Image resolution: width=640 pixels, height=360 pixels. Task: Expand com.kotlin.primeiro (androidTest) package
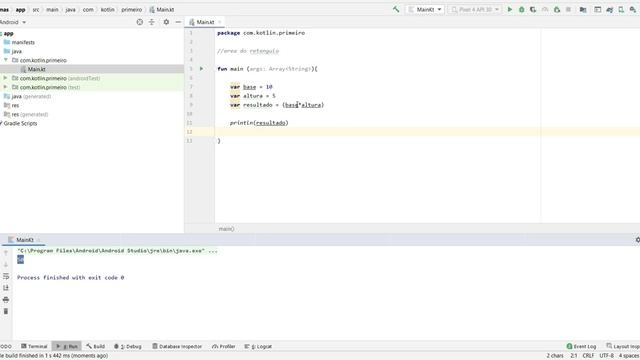click(x=6, y=78)
